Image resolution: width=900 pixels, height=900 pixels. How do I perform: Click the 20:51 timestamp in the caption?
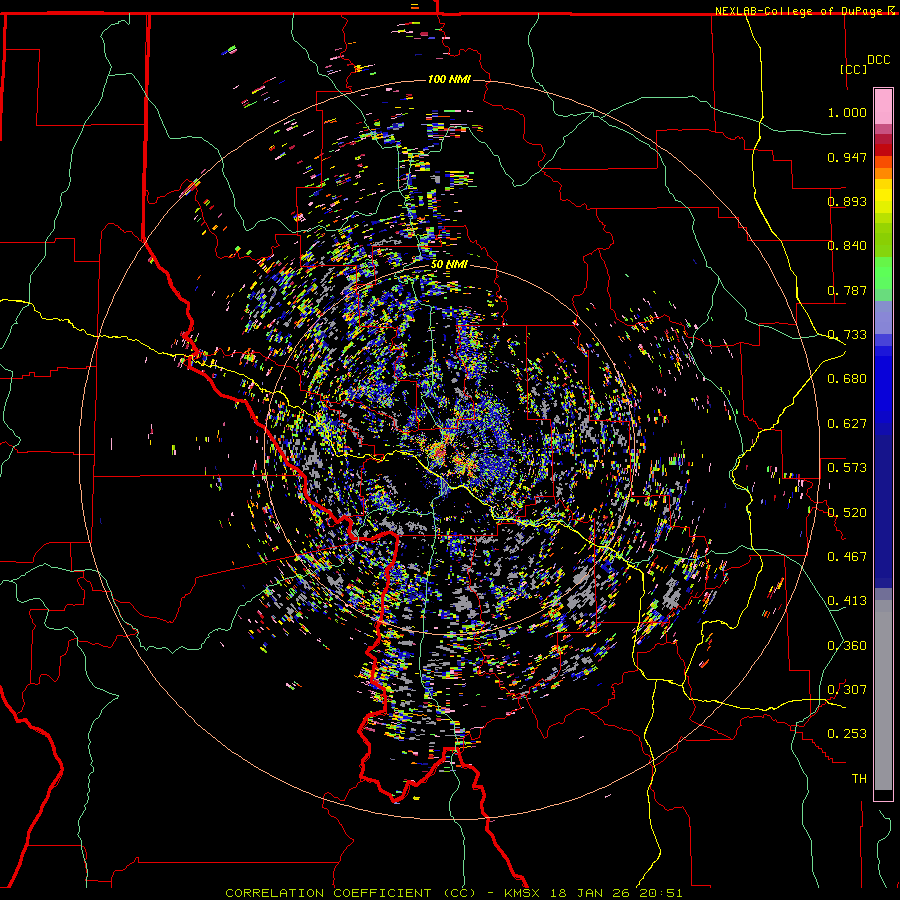point(661,893)
